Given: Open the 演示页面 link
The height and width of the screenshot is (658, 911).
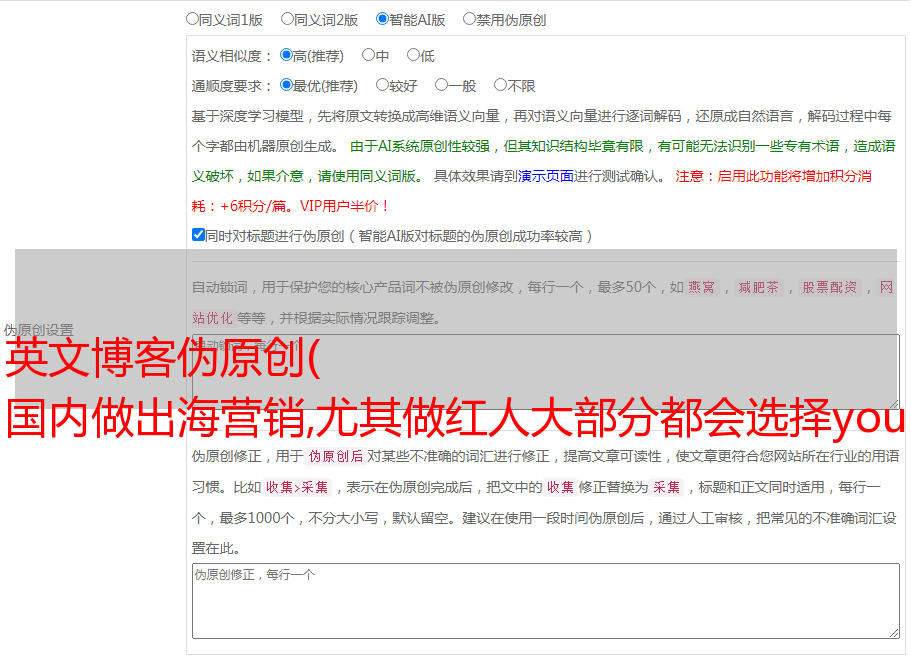Looking at the screenshot, I should pos(545,176).
